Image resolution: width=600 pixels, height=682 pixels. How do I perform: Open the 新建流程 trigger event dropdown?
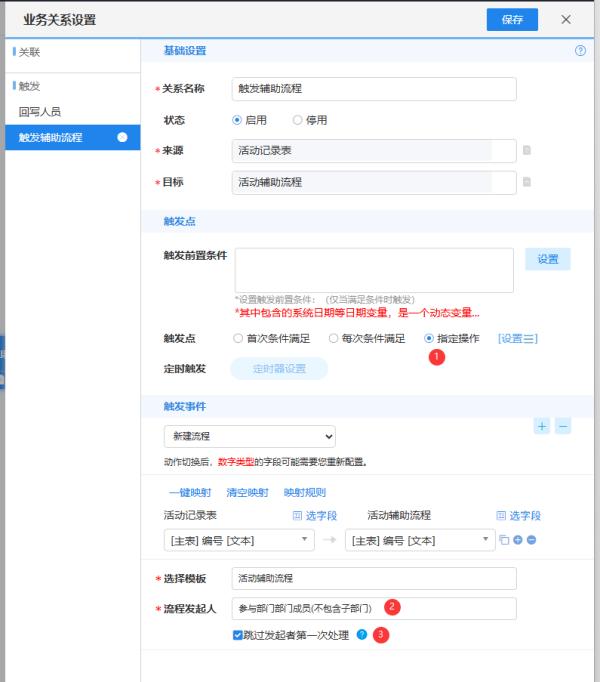(249, 437)
